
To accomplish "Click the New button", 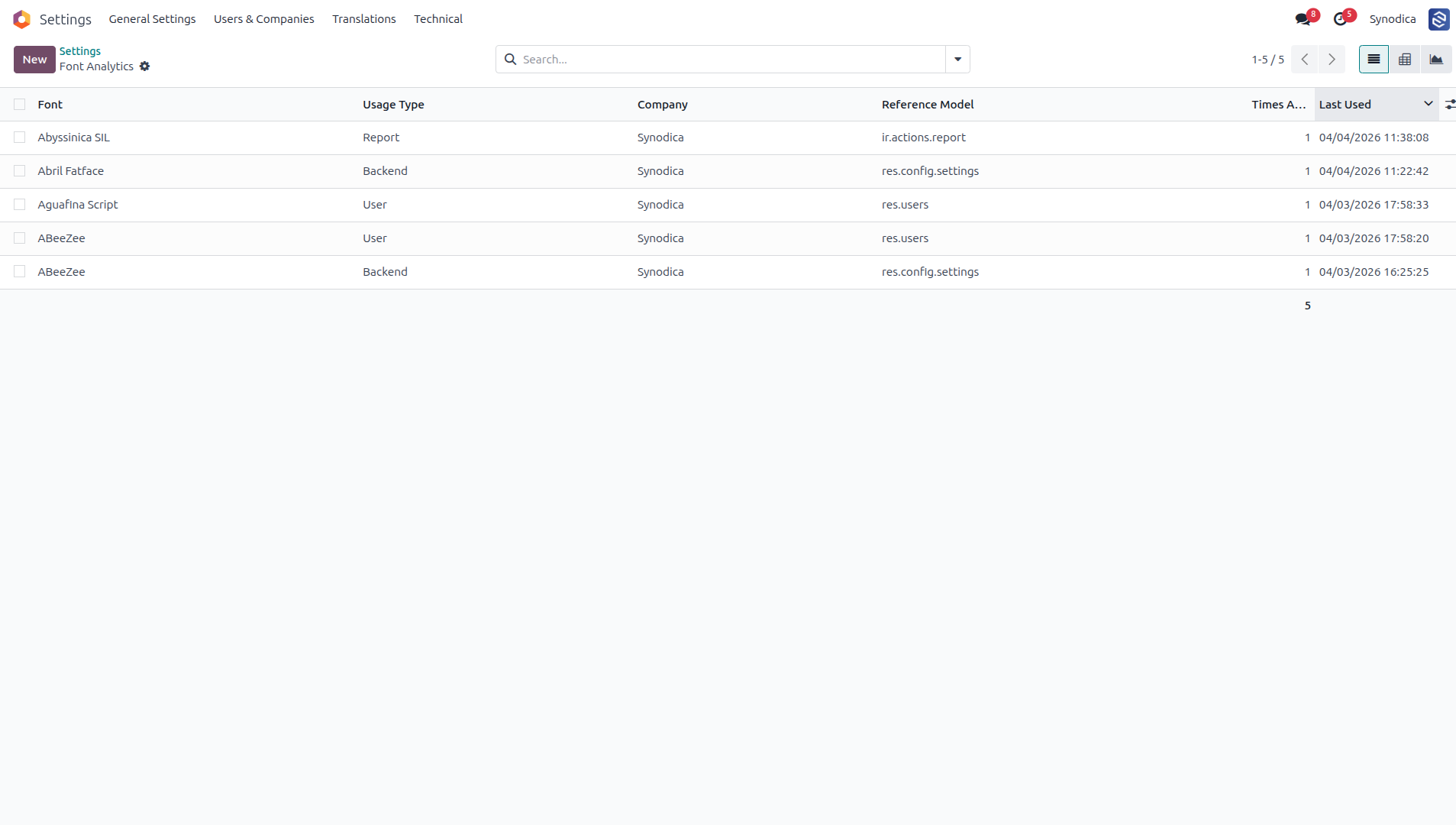I will (x=34, y=60).
